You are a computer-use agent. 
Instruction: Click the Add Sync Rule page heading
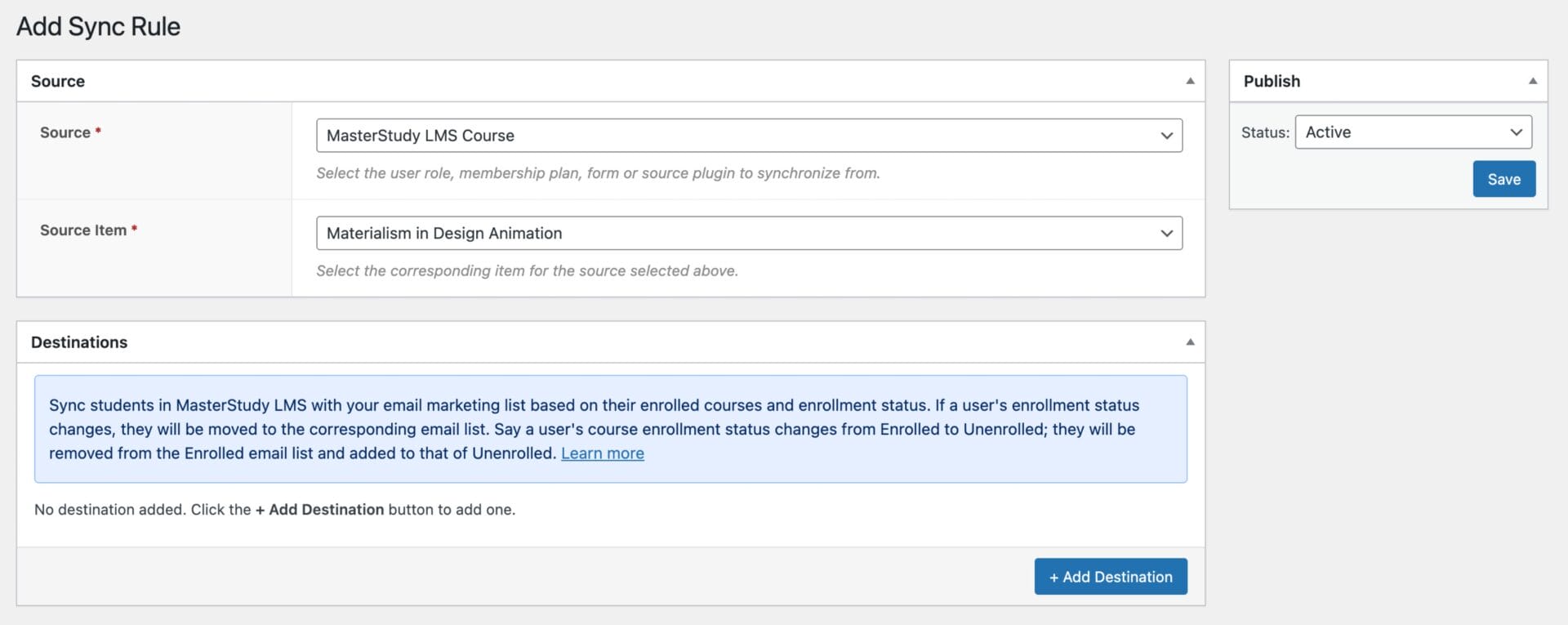pyautogui.click(x=99, y=26)
